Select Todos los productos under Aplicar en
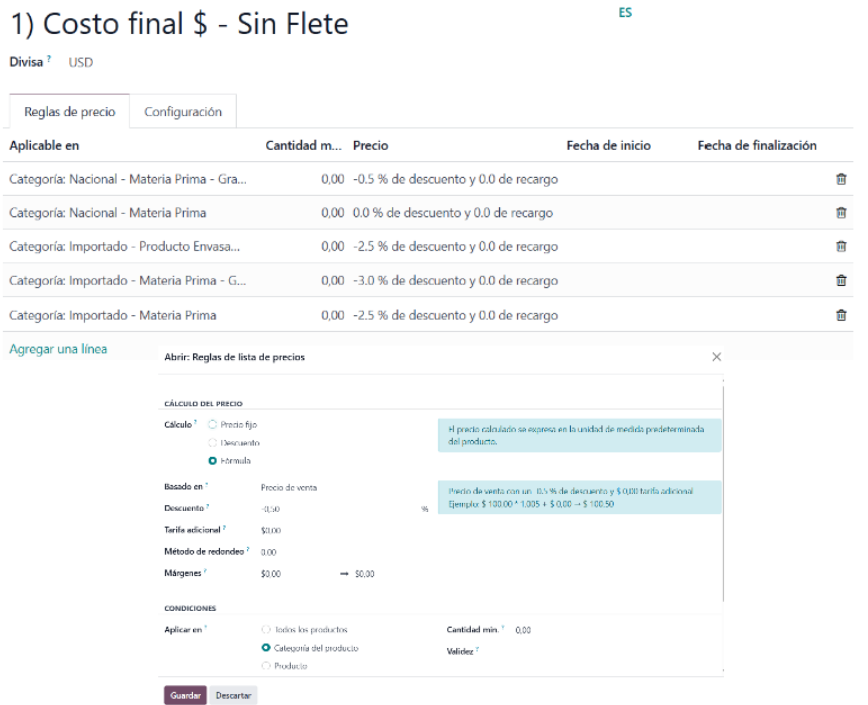This screenshot has width=868, height=705. click(265, 630)
